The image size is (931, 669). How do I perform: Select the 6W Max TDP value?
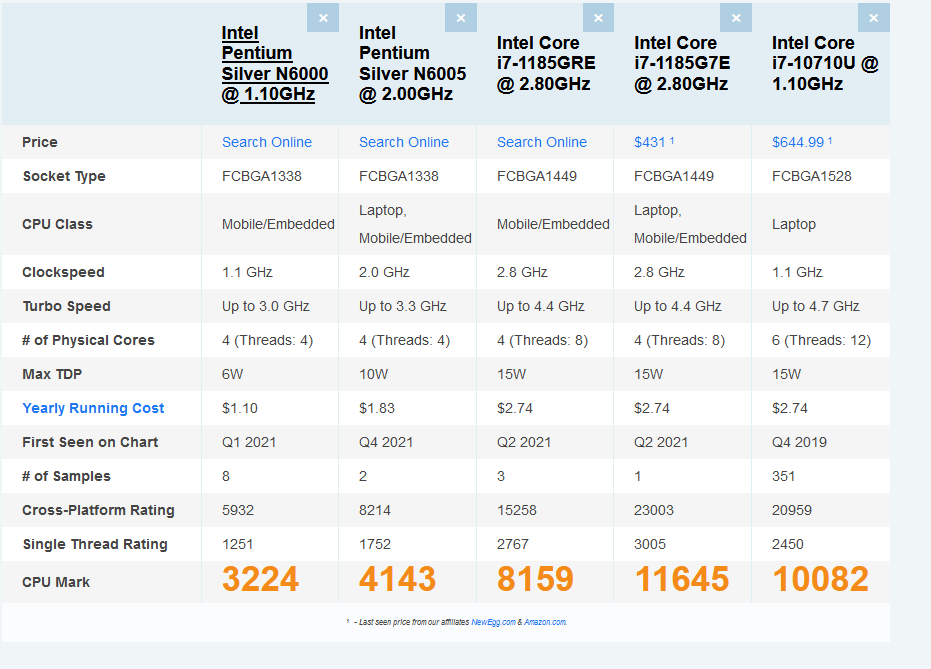pyautogui.click(x=233, y=374)
